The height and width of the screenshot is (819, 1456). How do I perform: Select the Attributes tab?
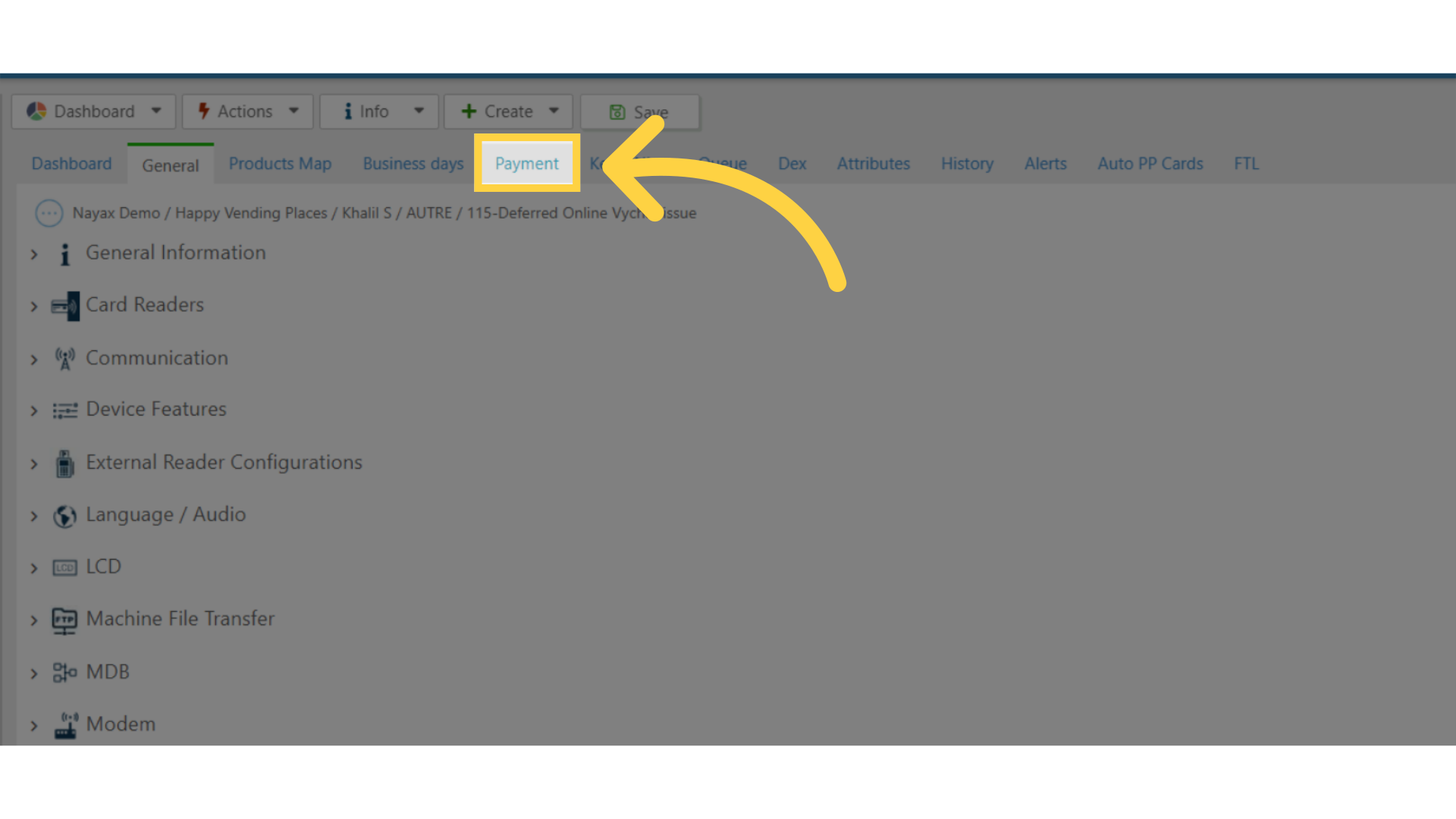pos(872,163)
